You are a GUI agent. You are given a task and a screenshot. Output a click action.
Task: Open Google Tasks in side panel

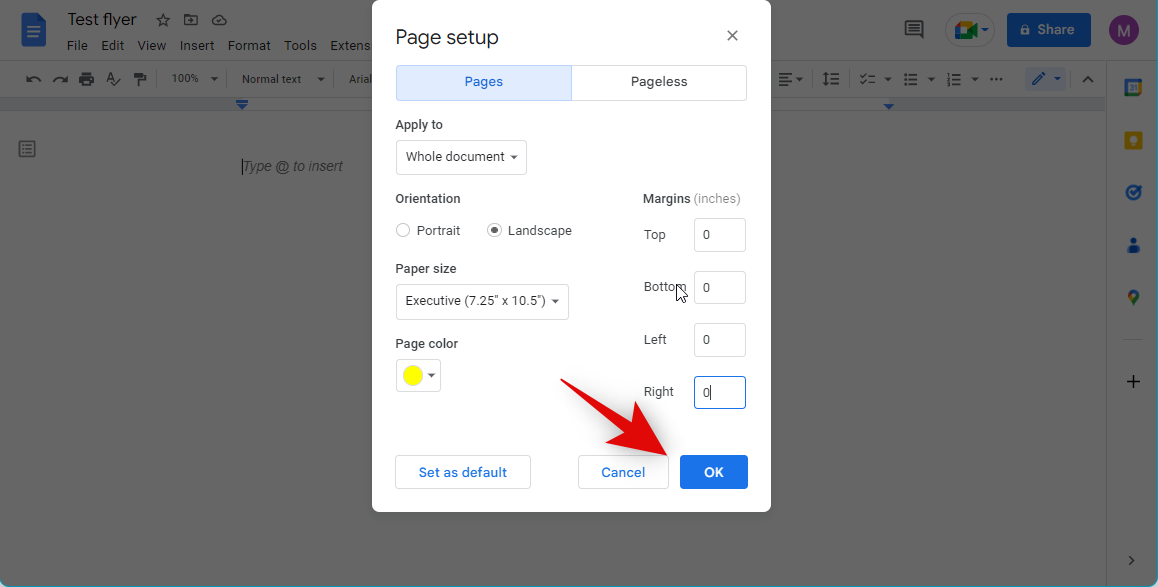click(x=1133, y=192)
